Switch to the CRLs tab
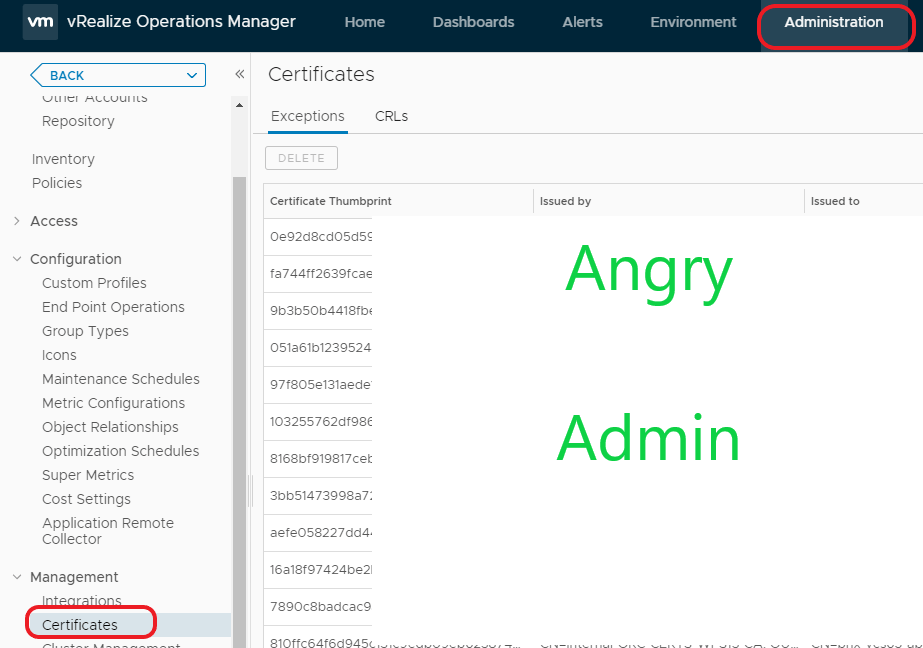Screen dimensions: 923x648 [391, 116]
